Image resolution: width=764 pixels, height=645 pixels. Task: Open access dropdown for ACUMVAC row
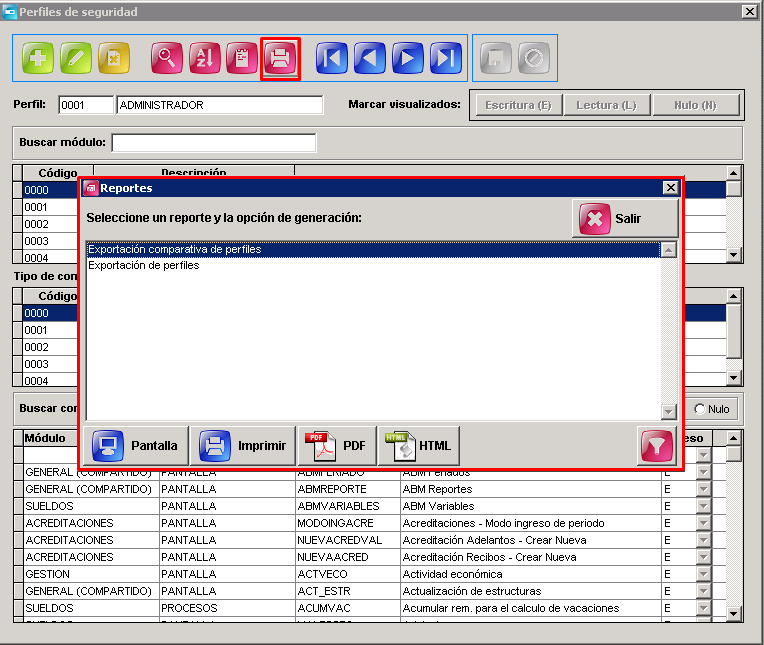(x=703, y=608)
